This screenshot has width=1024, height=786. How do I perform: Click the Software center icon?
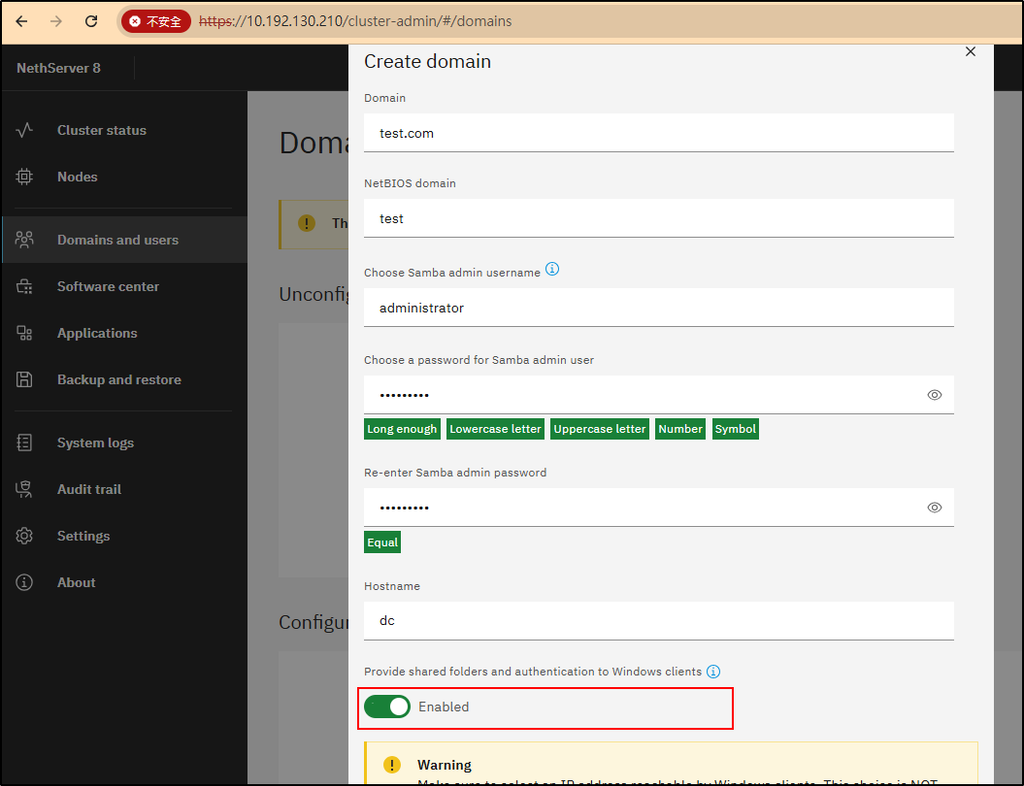tap(24, 287)
